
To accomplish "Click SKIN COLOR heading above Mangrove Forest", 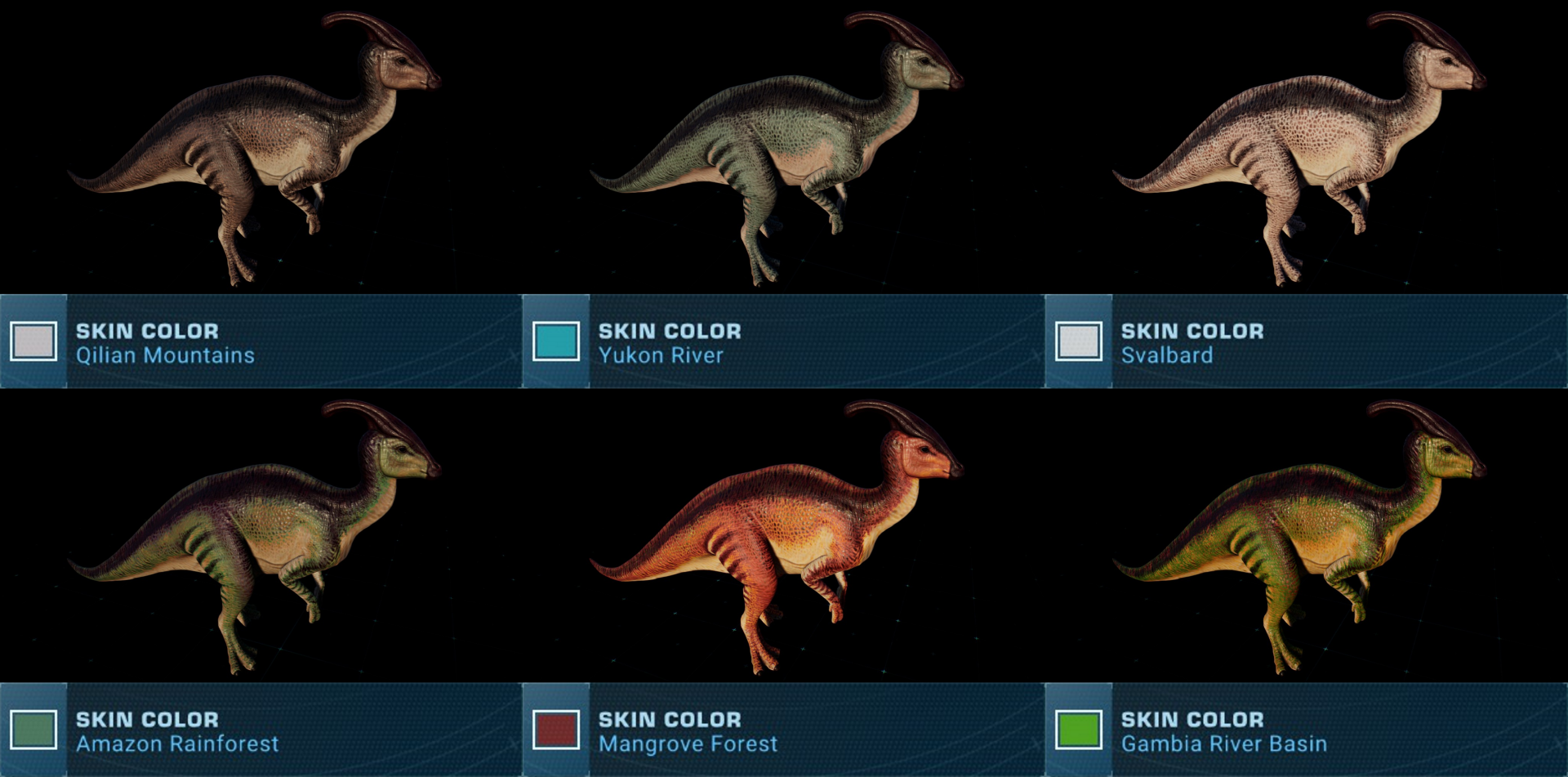I will pos(670,719).
